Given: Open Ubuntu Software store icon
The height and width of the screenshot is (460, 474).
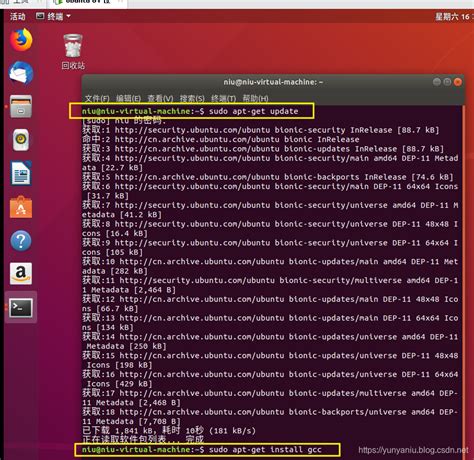Looking at the screenshot, I should coord(21,207).
